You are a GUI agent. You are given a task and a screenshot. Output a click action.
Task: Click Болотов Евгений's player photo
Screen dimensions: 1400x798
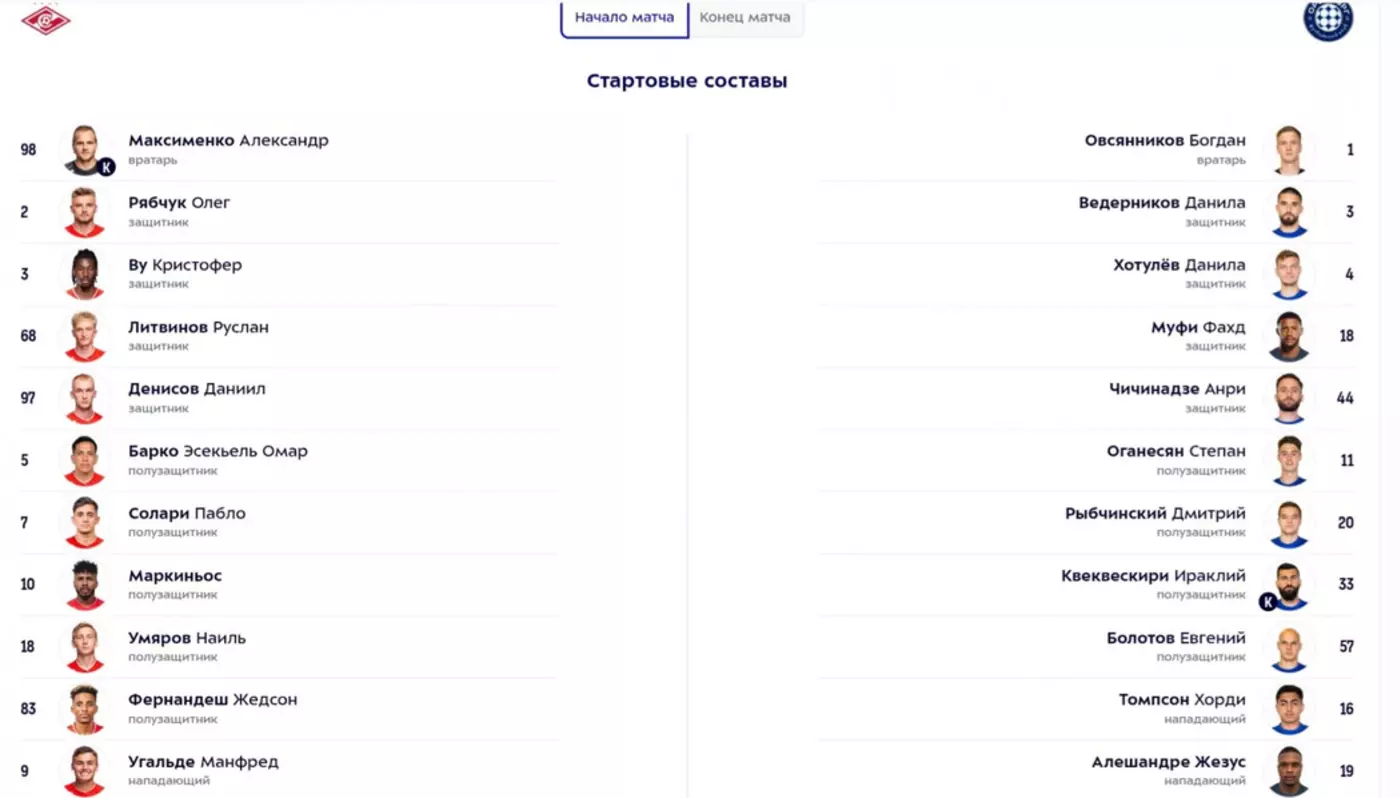tap(1289, 647)
